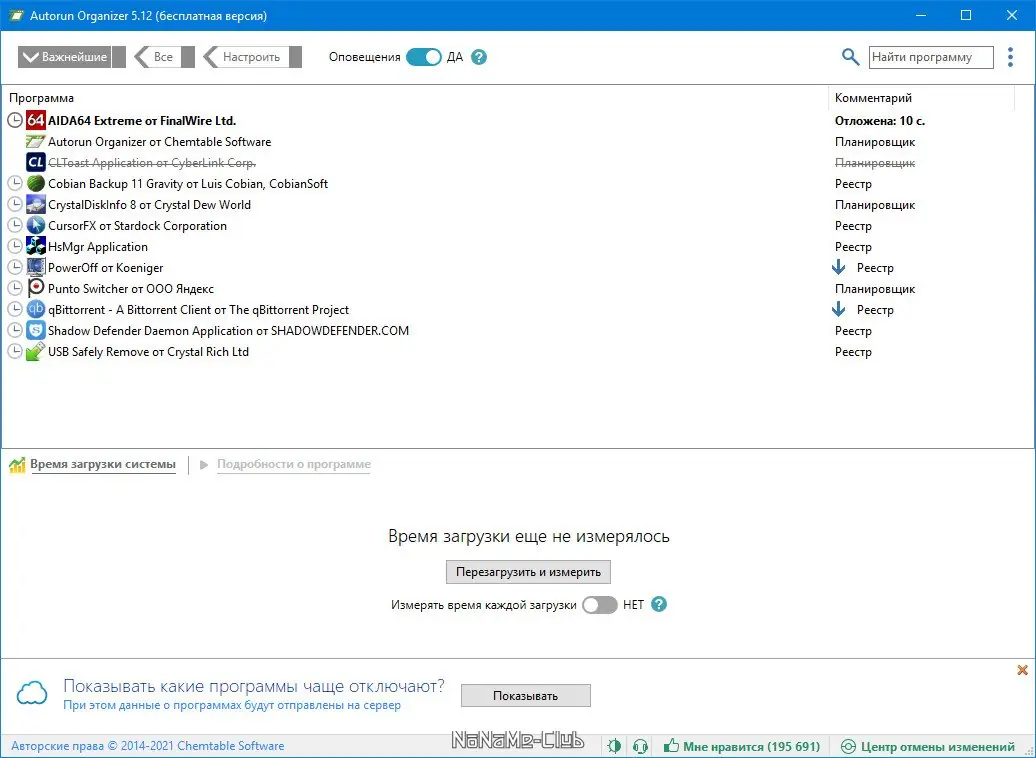Click the clock icon beside Shadow Defender
1036x758 pixels.
pyautogui.click(x=15, y=330)
